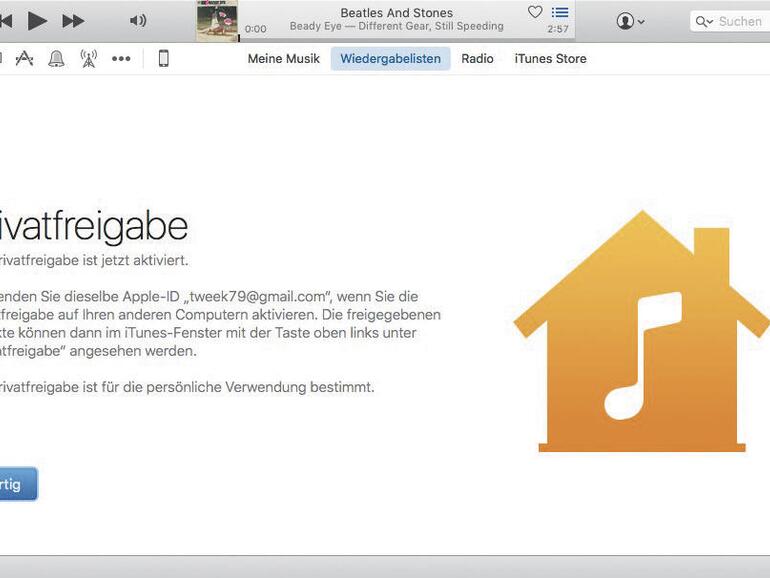Click the remaining time 2:57
Viewport: 770px width, 578px height.
pyautogui.click(x=558, y=29)
